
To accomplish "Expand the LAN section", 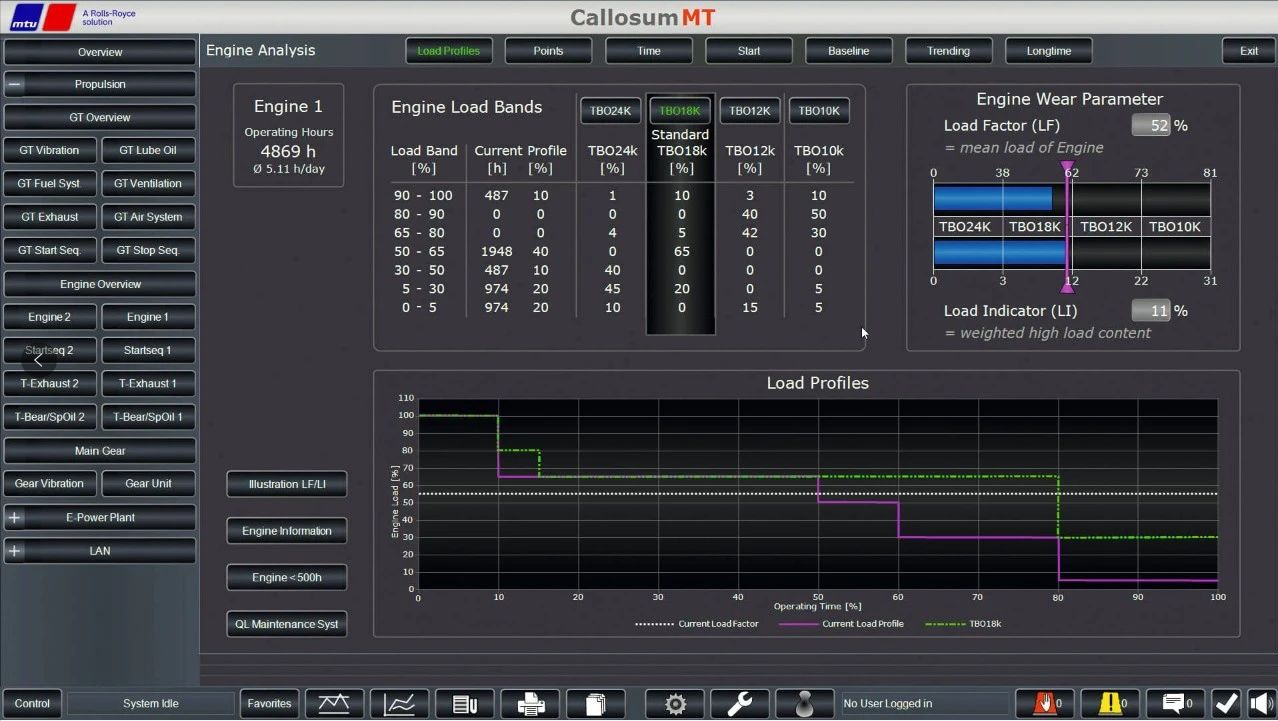I will [15, 551].
